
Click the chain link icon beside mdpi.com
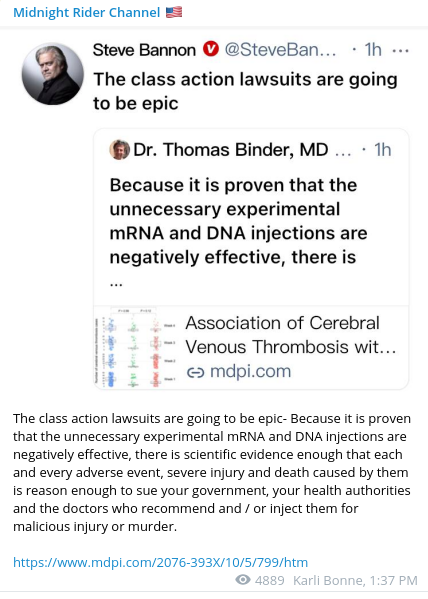tap(196, 372)
